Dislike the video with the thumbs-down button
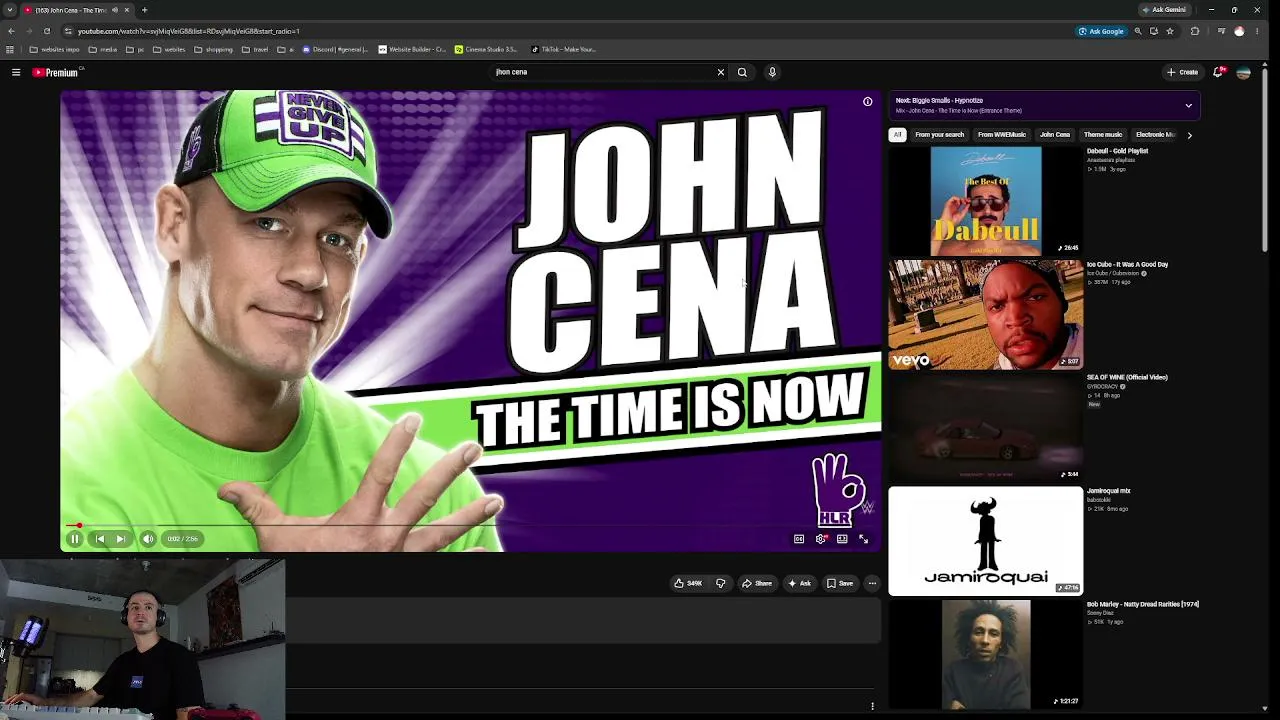The width and height of the screenshot is (1280, 720). (720, 583)
